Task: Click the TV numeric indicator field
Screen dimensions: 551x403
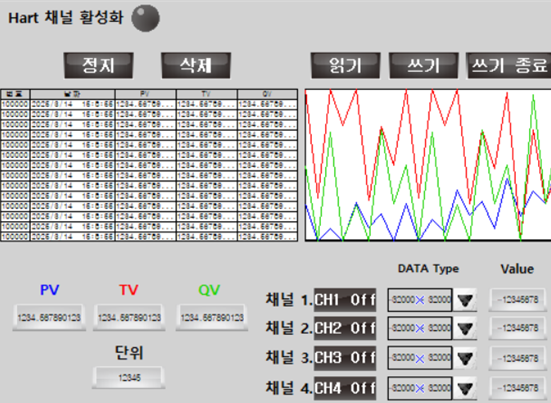Action: 129,318
